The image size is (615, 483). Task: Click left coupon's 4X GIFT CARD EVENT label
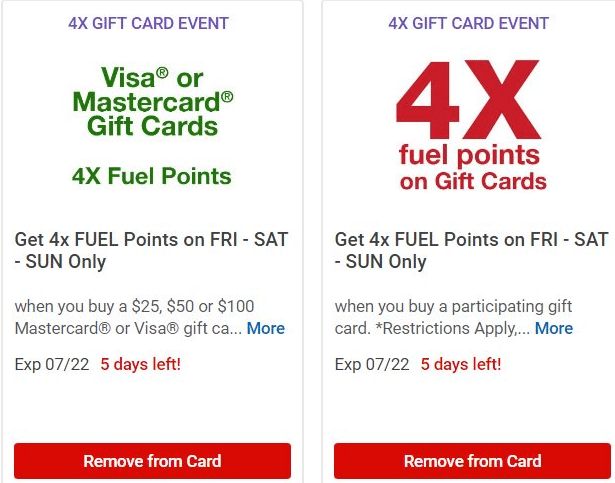tap(148, 23)
